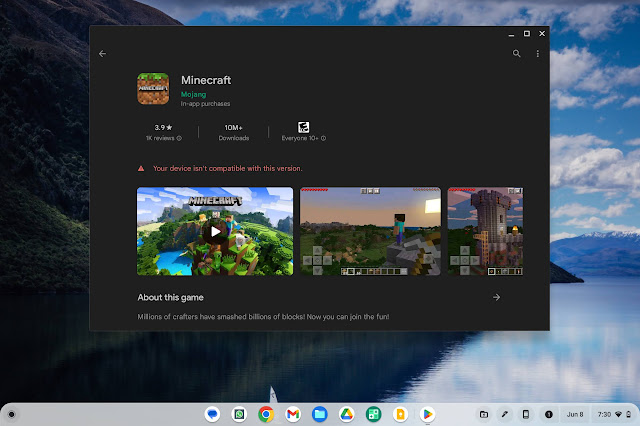Close the Play Store window
The image size is (640, 426).
(x=542, y=34)
